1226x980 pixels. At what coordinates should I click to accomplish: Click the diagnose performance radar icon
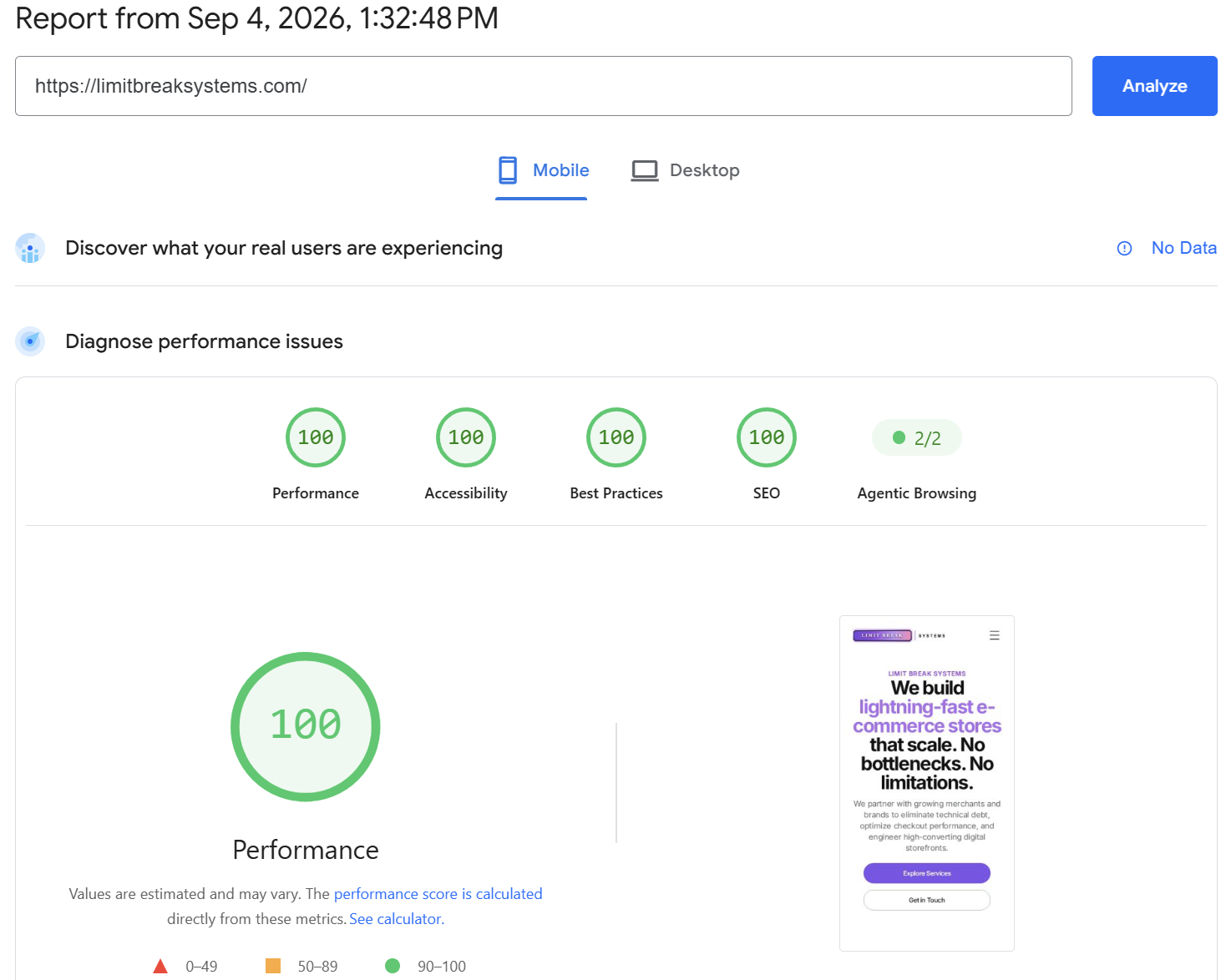(30, 341)
